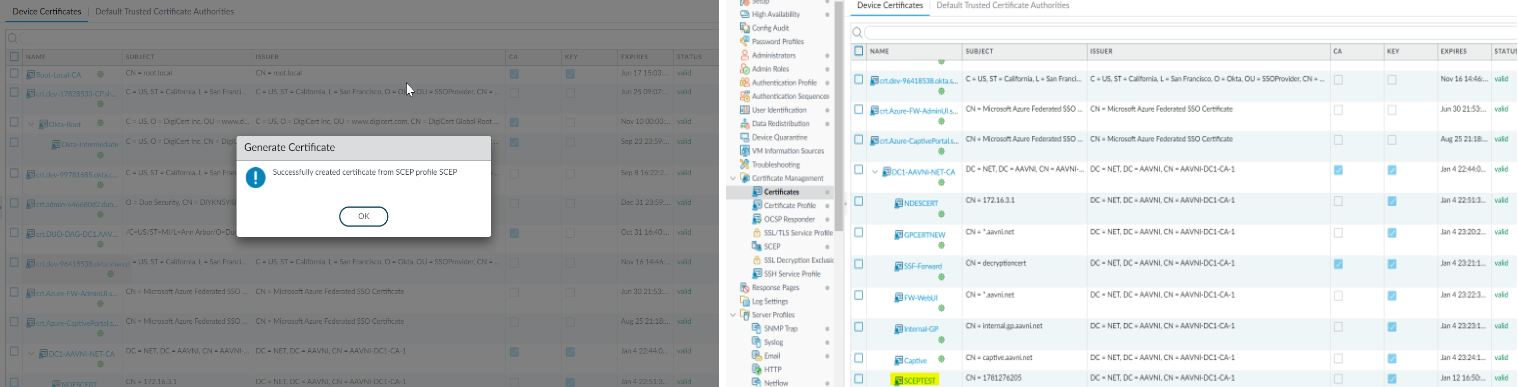Open the Log Settings sidebar icon
This screenshot has height=387, width=1518.
pos(744,300)
